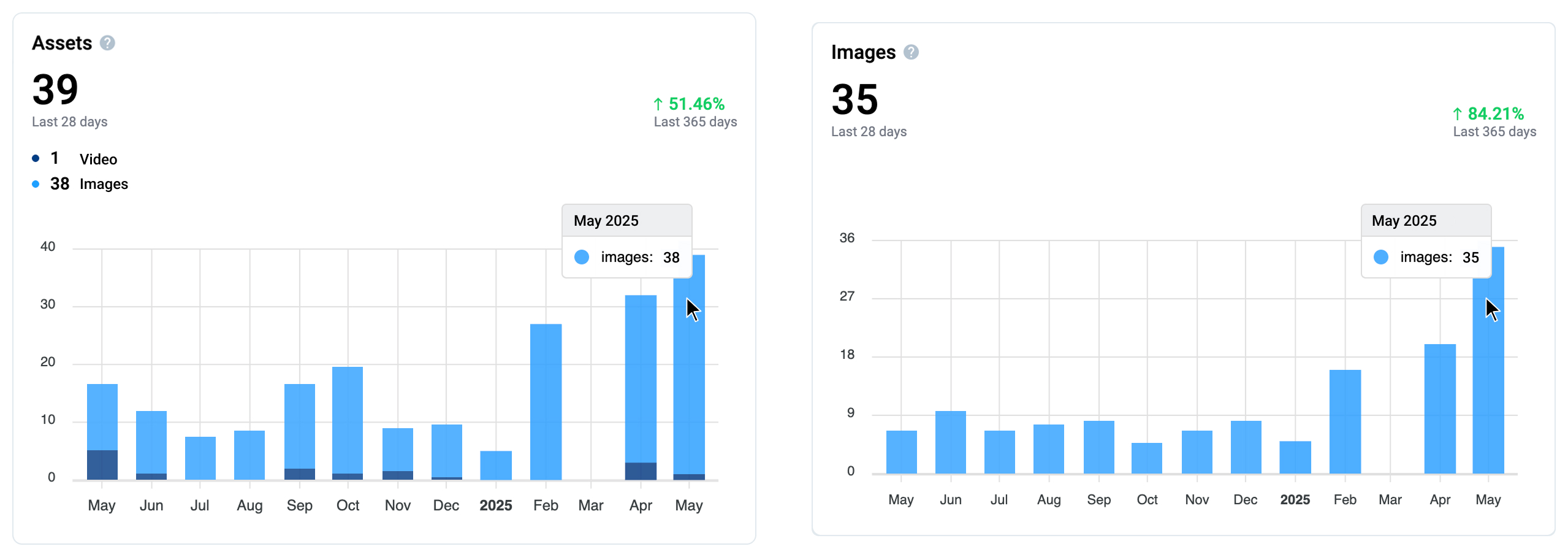1568x557 pixels.
Task: Click the dark blue Video legend dot
Action: pyautogui.click(x=36, y=158)
